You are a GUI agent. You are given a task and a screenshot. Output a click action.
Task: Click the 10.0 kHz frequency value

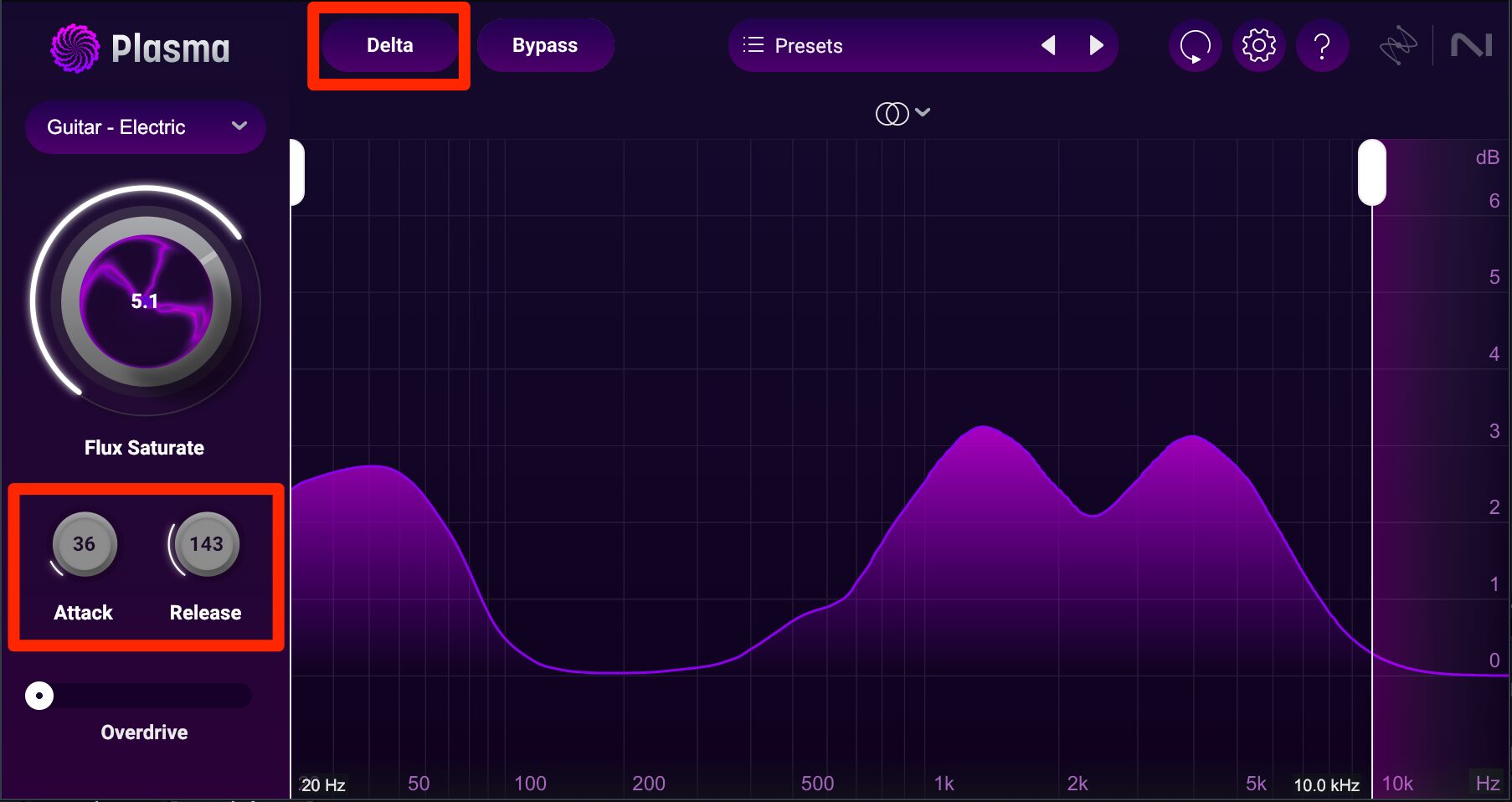(1326, 785)
